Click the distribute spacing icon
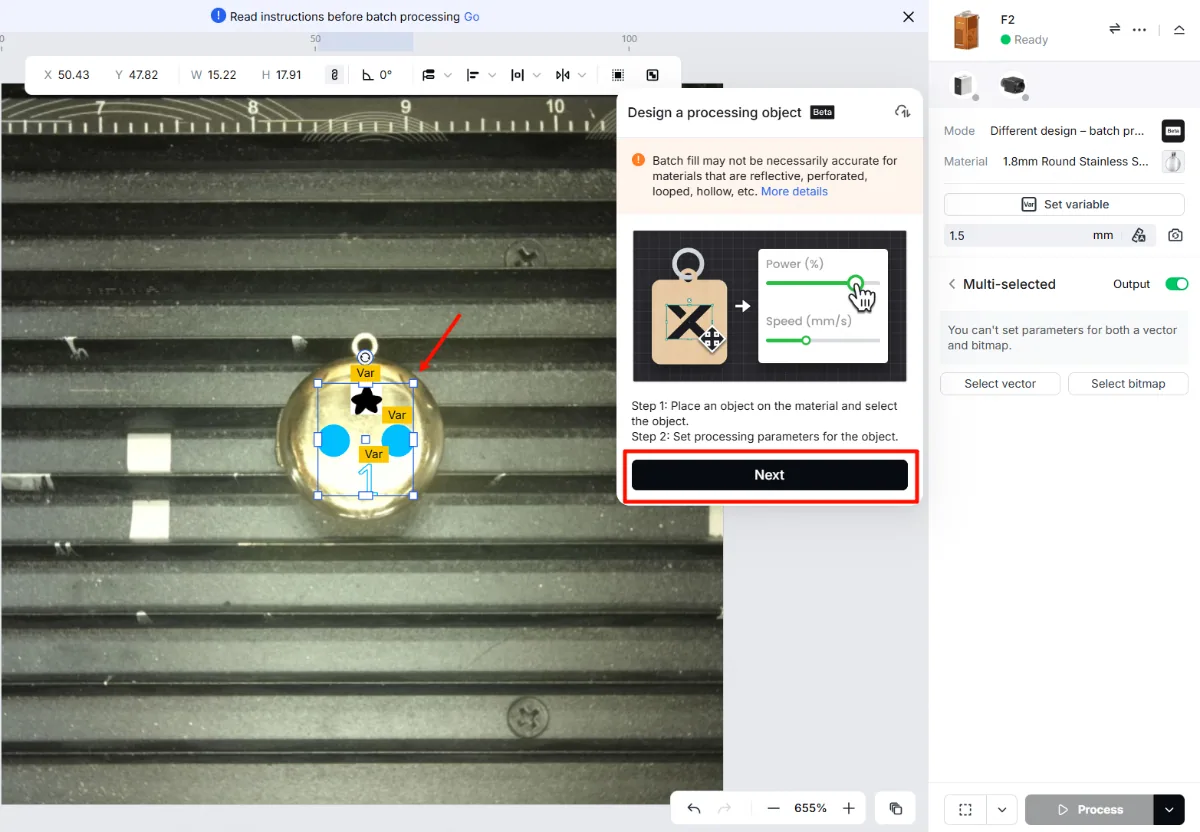1200x832 pixels. click(517, 75)
